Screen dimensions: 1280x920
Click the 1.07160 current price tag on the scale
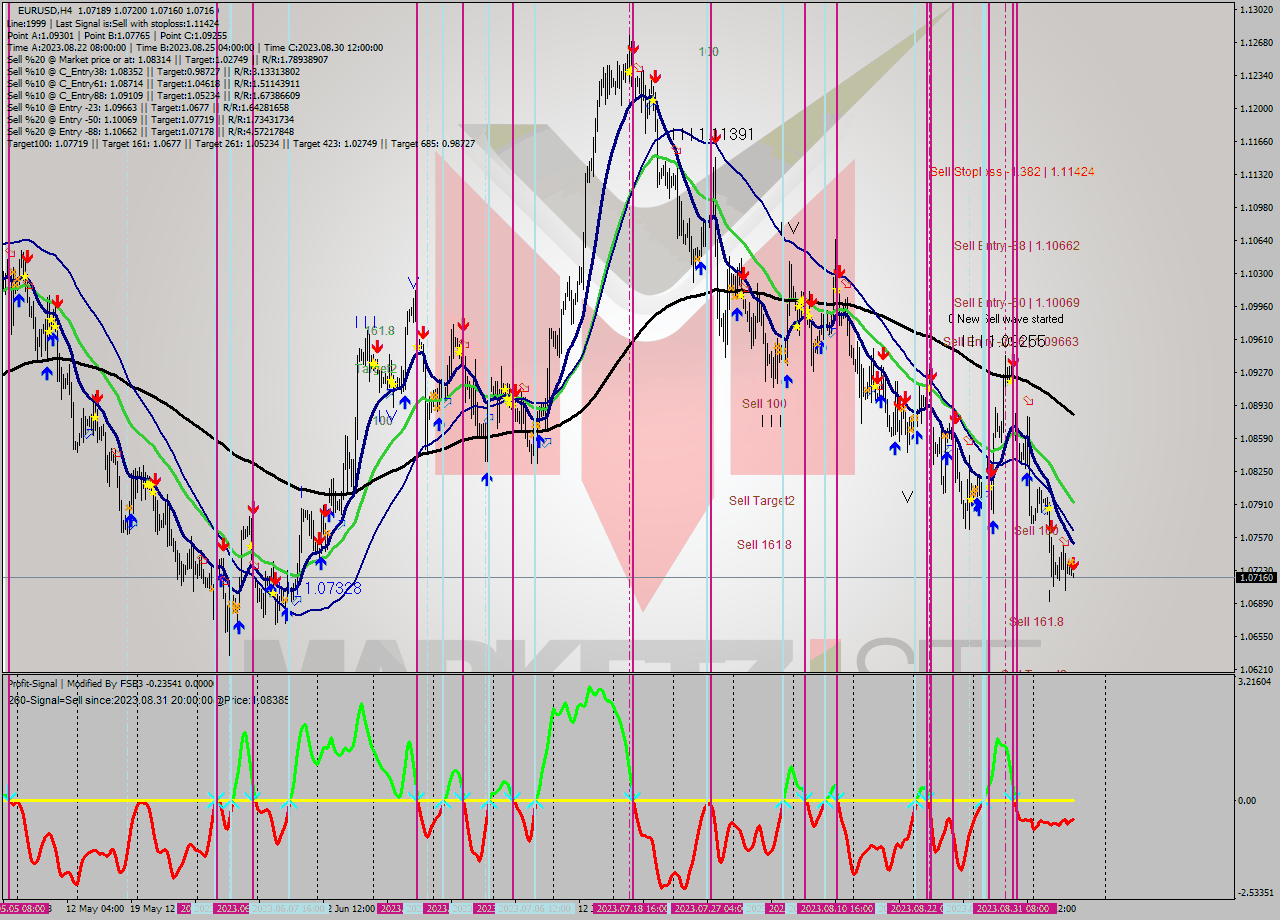(x=1257, y=577)
